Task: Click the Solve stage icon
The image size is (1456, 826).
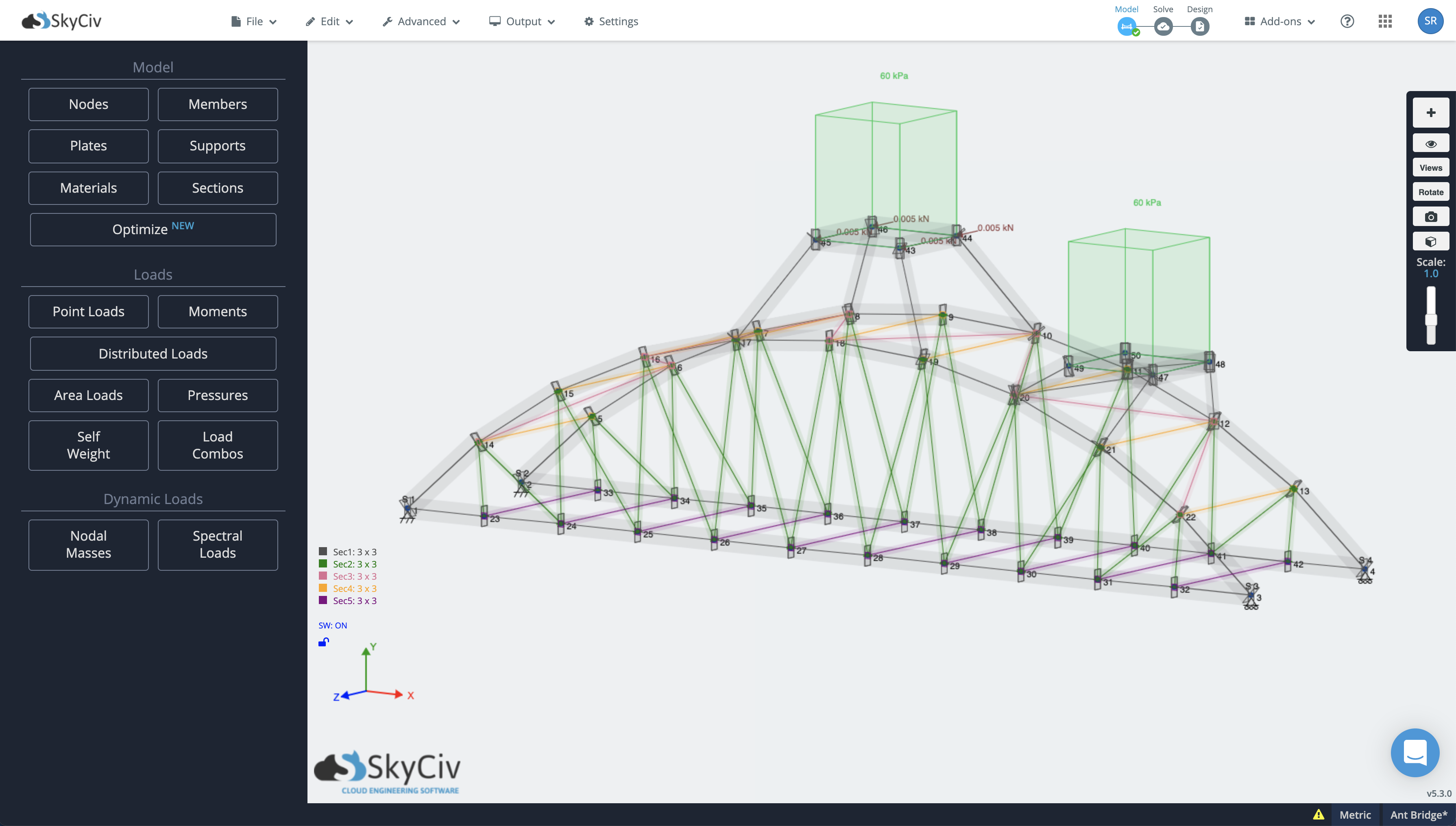Action: 1163,26
